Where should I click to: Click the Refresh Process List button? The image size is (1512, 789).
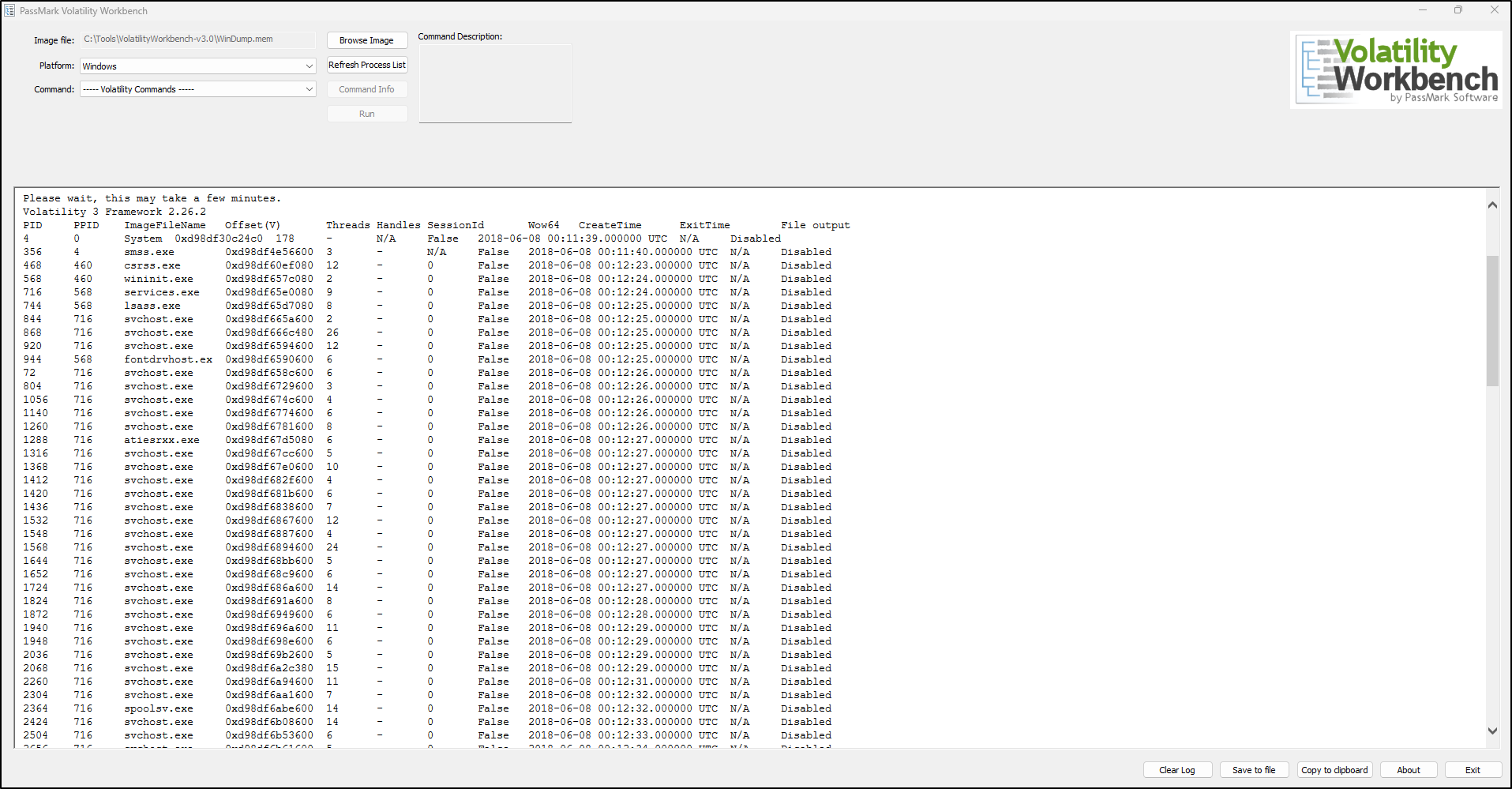[367, 65]
